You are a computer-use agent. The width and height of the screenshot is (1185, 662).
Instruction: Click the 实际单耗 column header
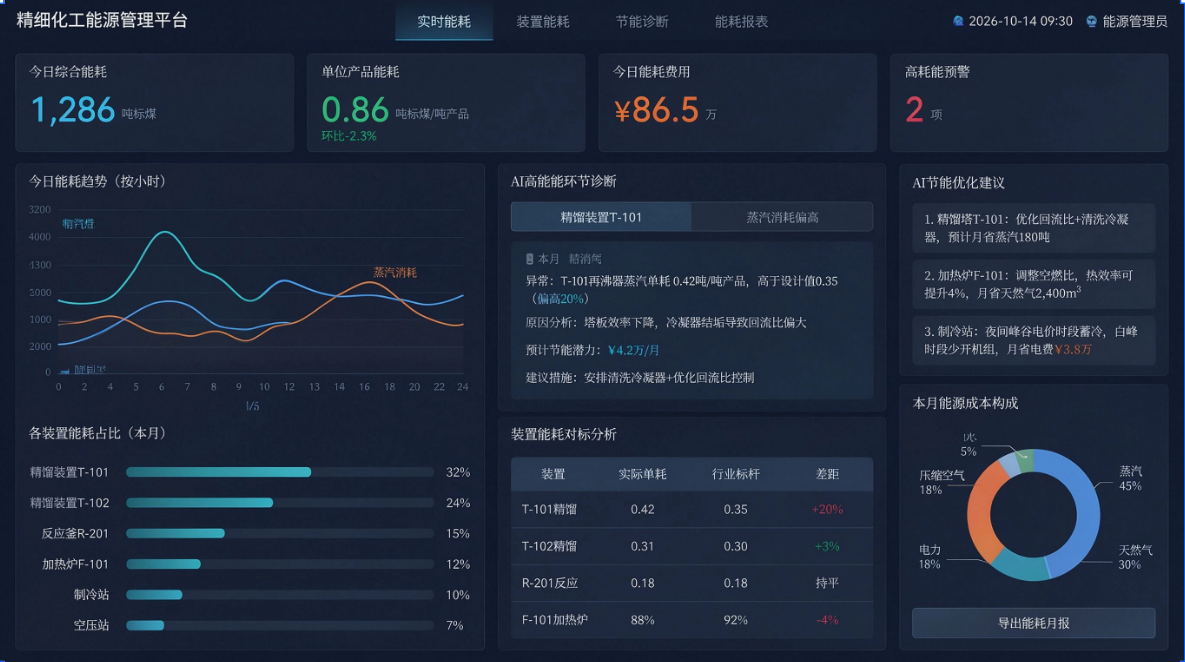pyautogui.click(x=642, y=474)
